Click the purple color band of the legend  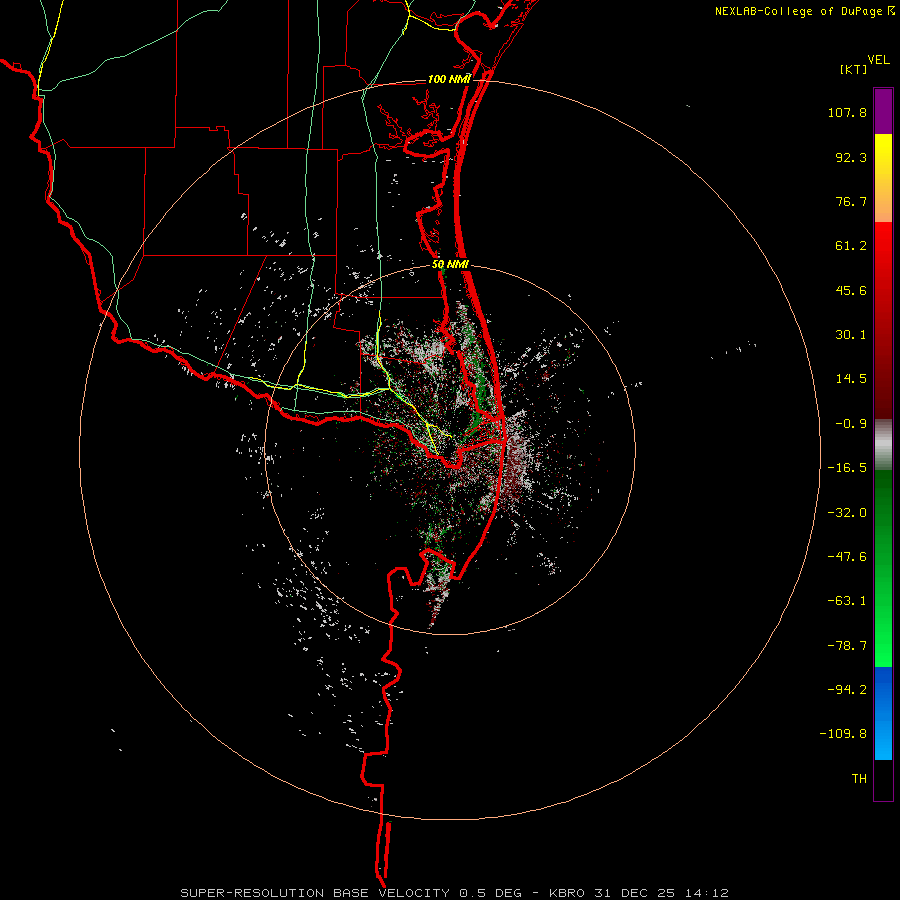pyautogui.click(x=883, y=111)
